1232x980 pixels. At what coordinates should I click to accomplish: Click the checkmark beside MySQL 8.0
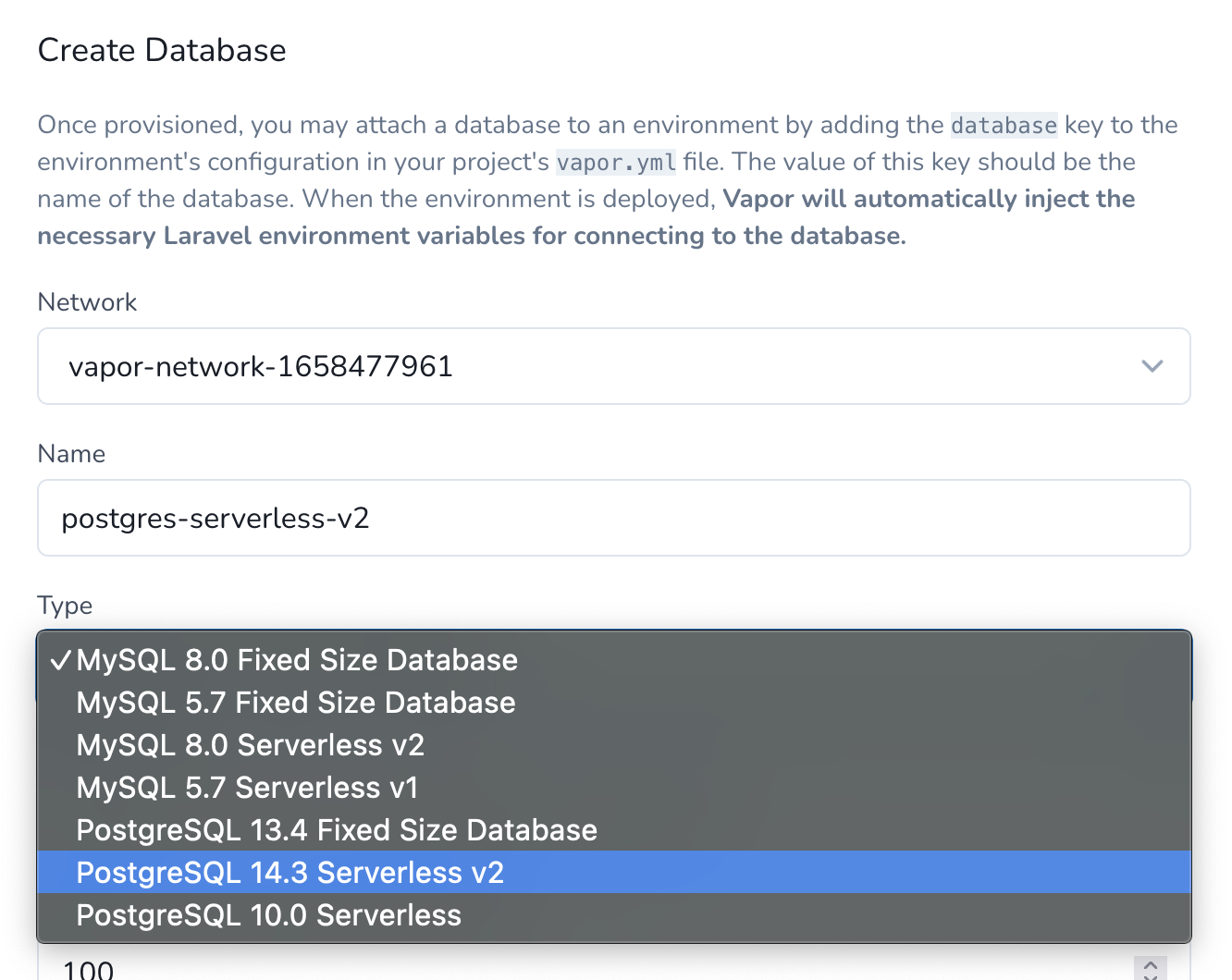[61, 659]
